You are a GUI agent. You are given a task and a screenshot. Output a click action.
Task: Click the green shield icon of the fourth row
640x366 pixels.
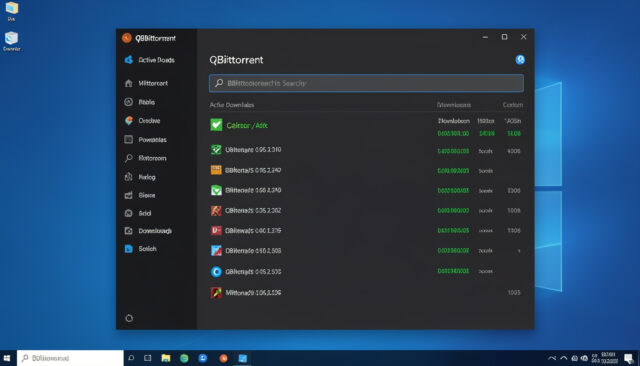216,190
